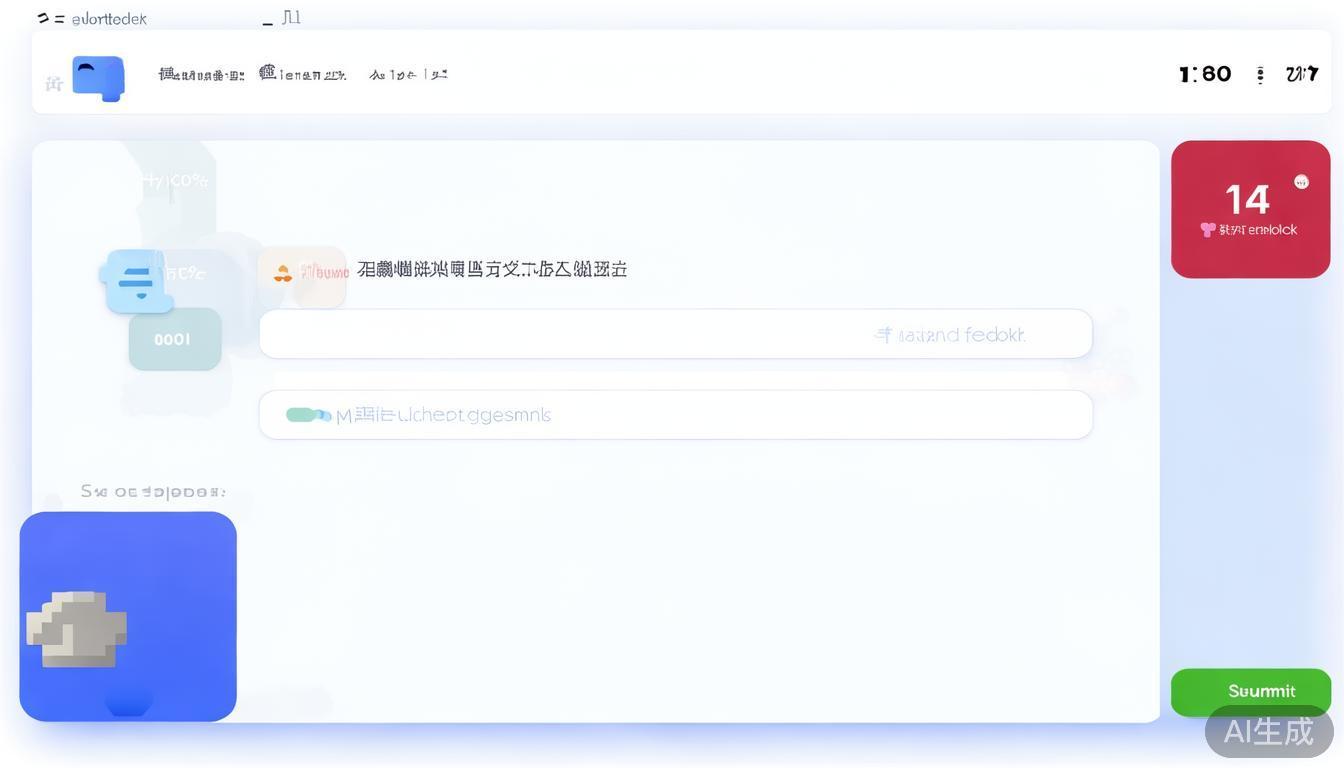The height and width of the screenshot is (768, 1344).
Task: Open the red card showing count 14
Action: [1250, 207]
